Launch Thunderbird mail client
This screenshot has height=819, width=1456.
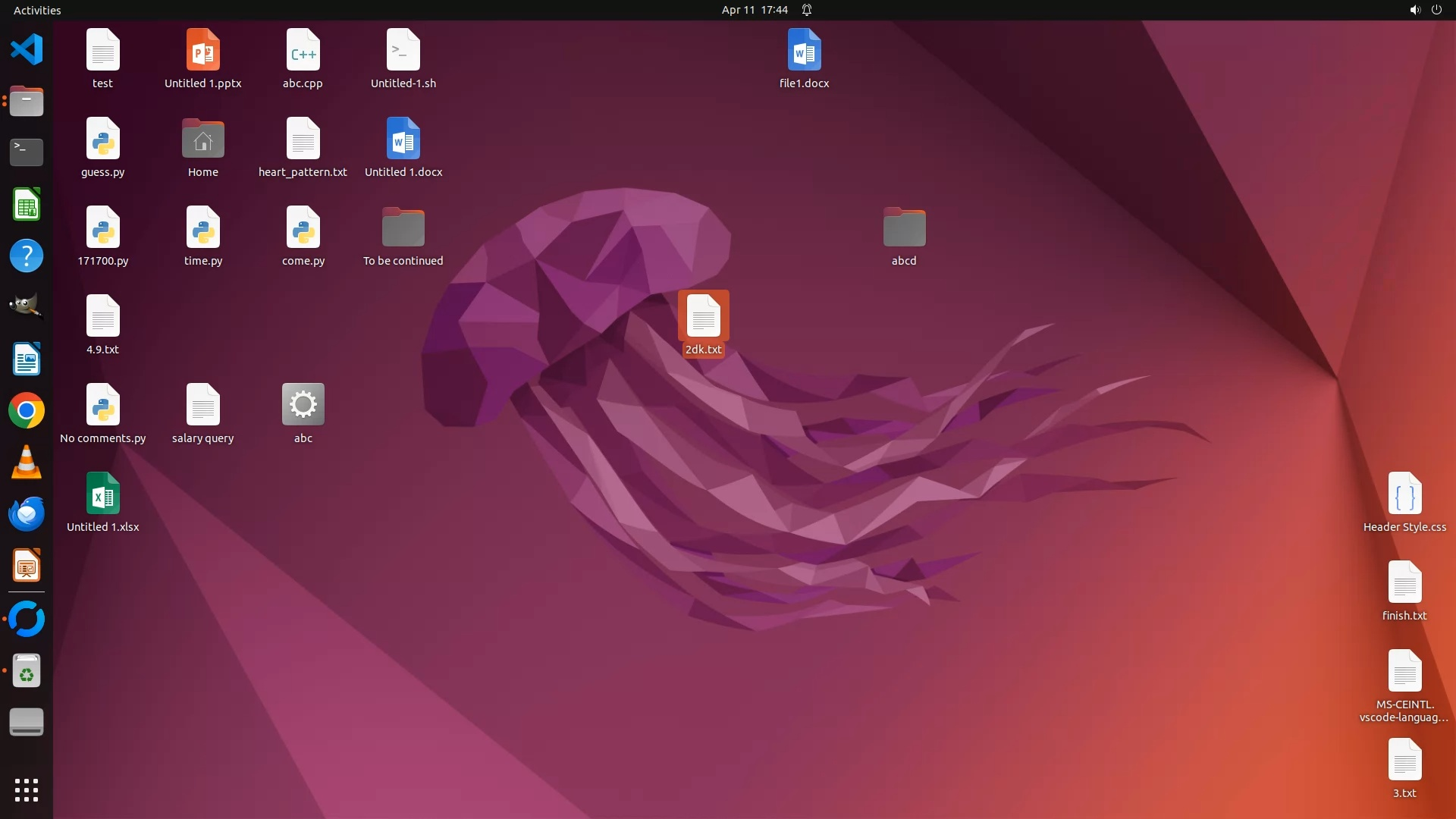pos(27,515)
